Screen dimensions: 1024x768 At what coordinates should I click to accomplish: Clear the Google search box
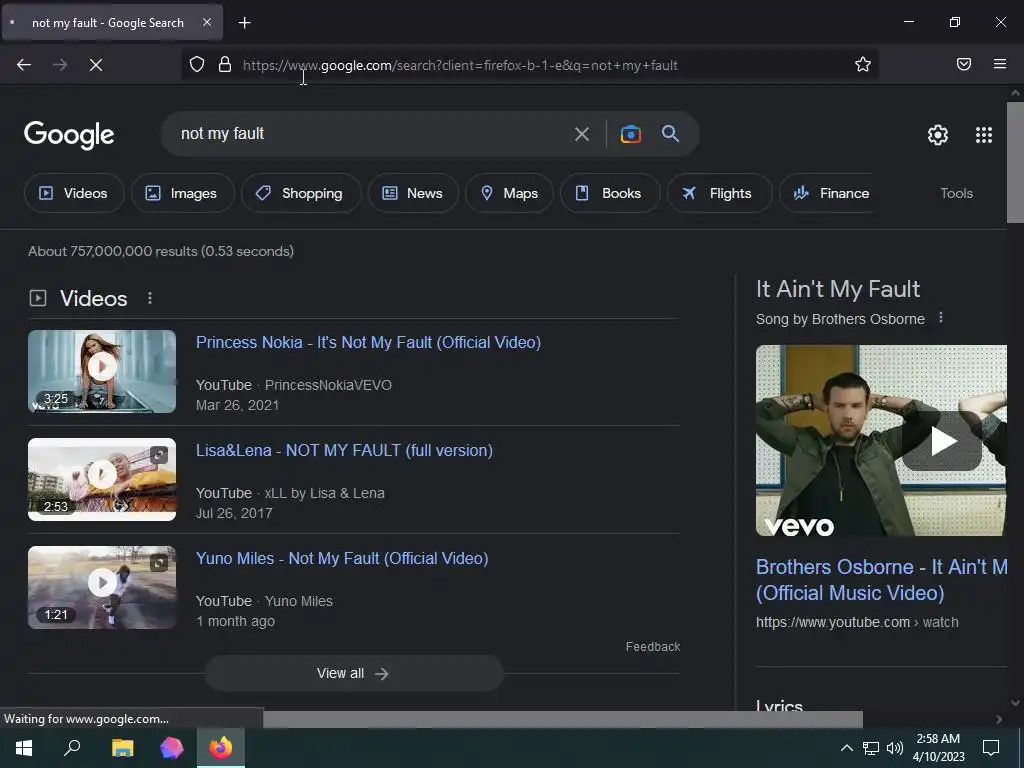click(x=581, y=134)
